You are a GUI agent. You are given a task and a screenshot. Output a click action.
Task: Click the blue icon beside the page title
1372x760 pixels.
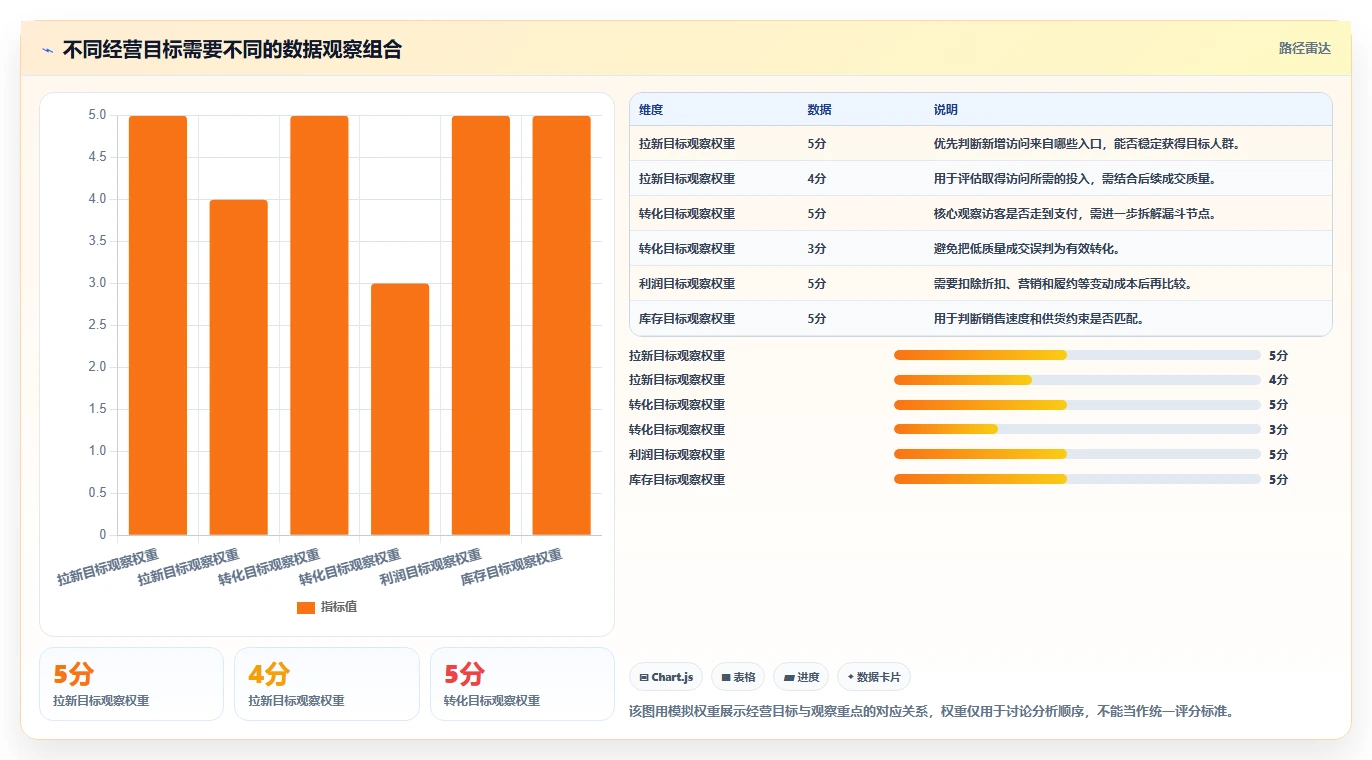click(x=48, y=50)
